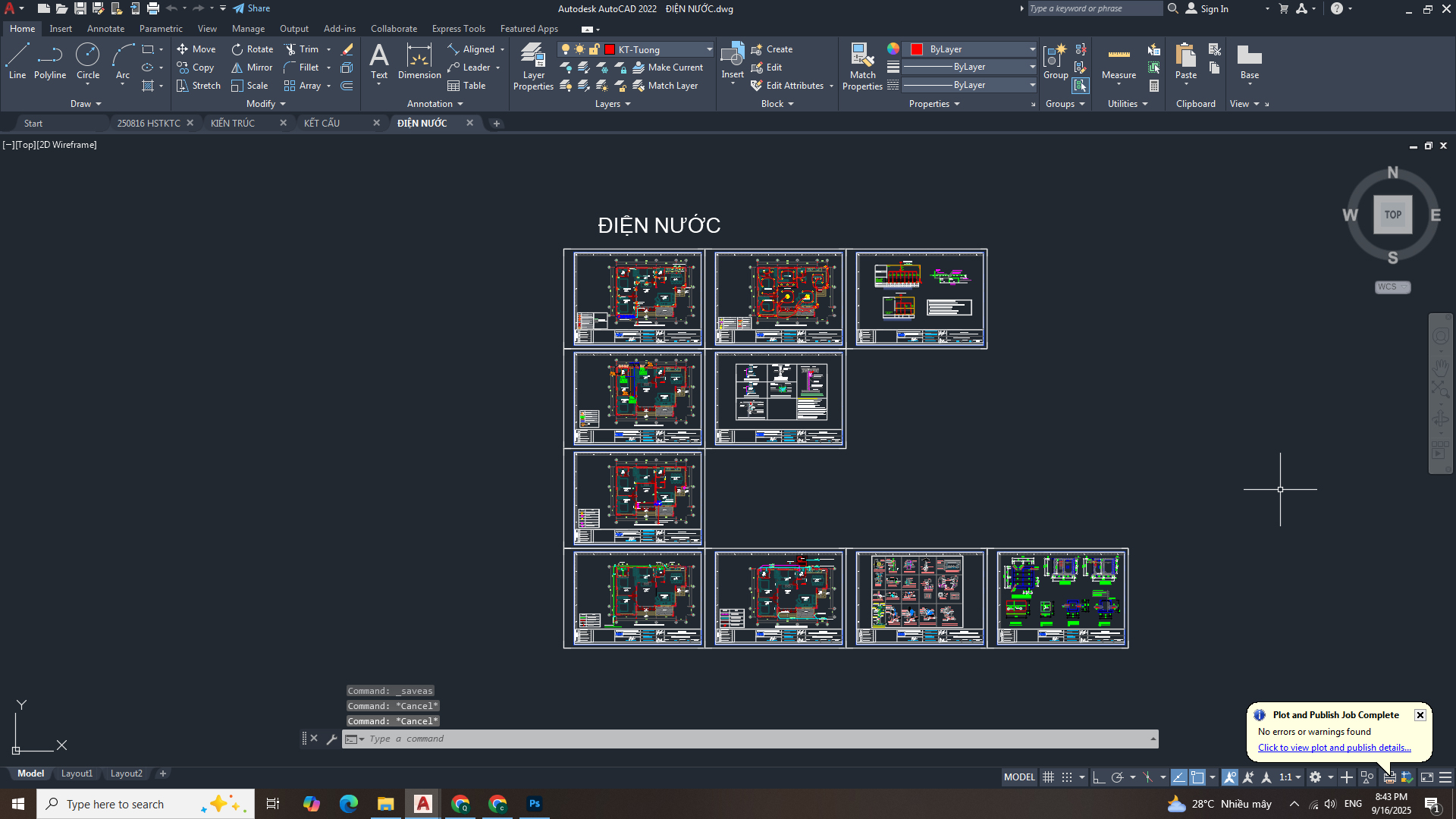Open Layer Properties panel

tap(533, 66)
